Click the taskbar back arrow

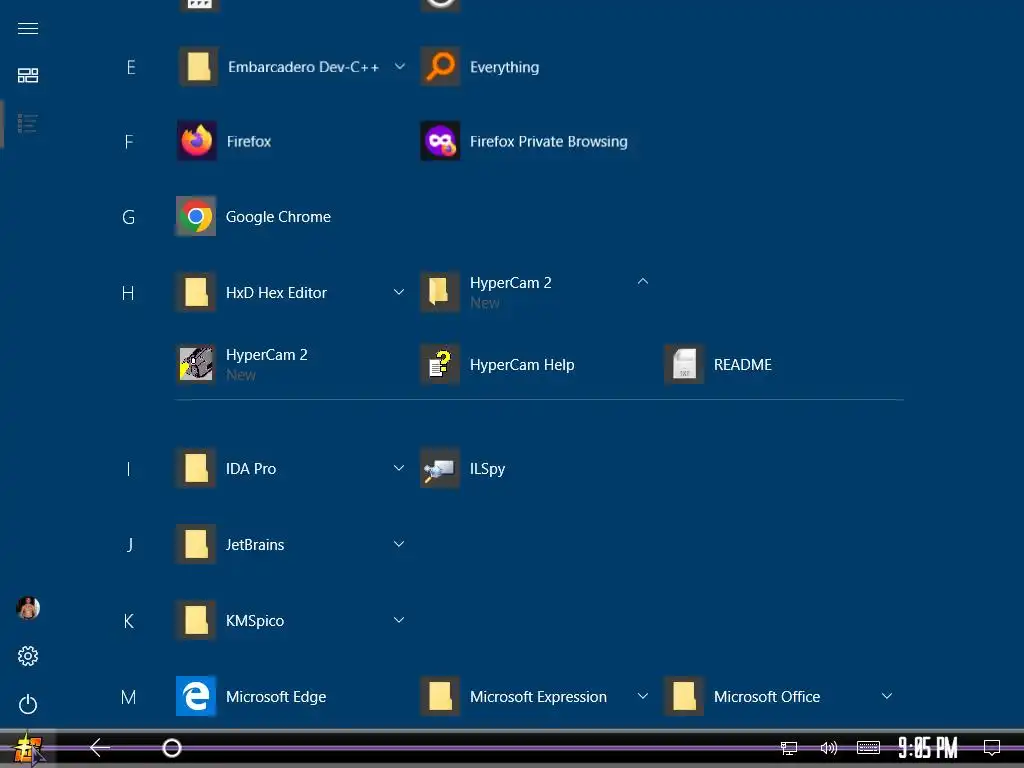(x=100, y=748)
